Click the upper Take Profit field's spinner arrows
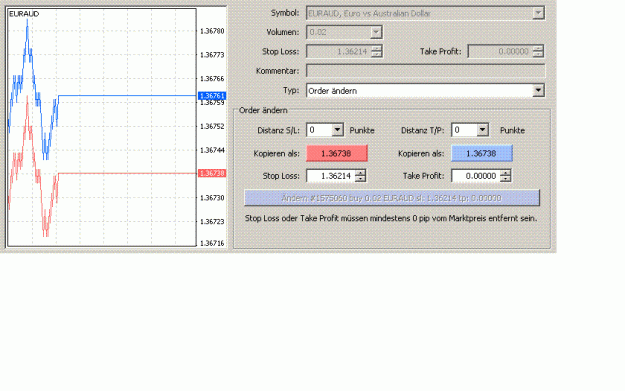Image resolution: width=625 pixels, height=391 pixels. [x=538, y=51]
